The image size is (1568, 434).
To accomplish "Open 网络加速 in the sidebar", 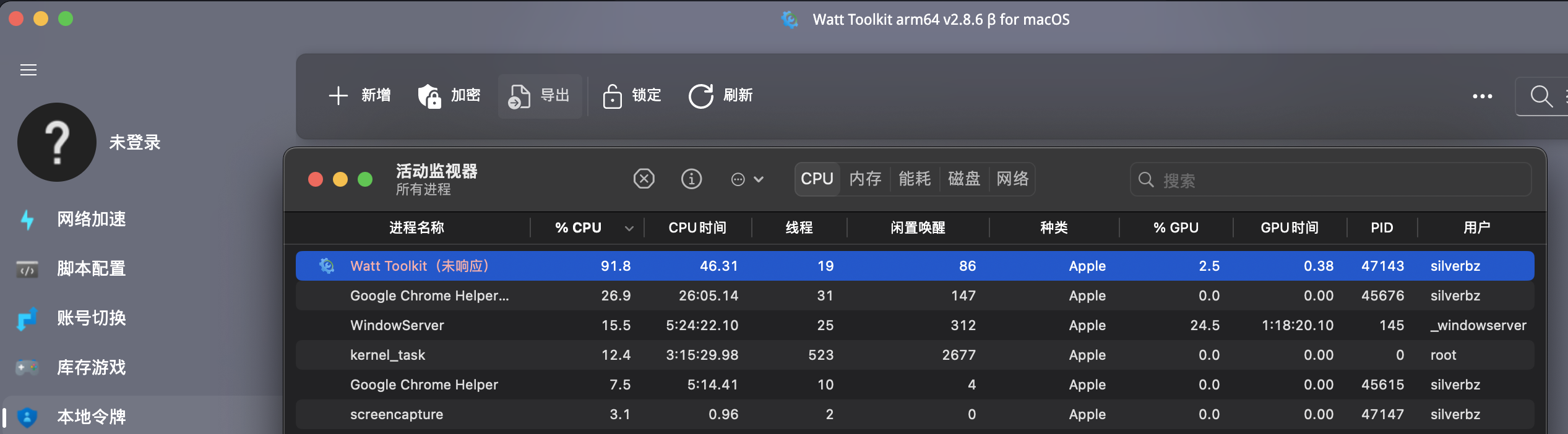I will point(92,219).
